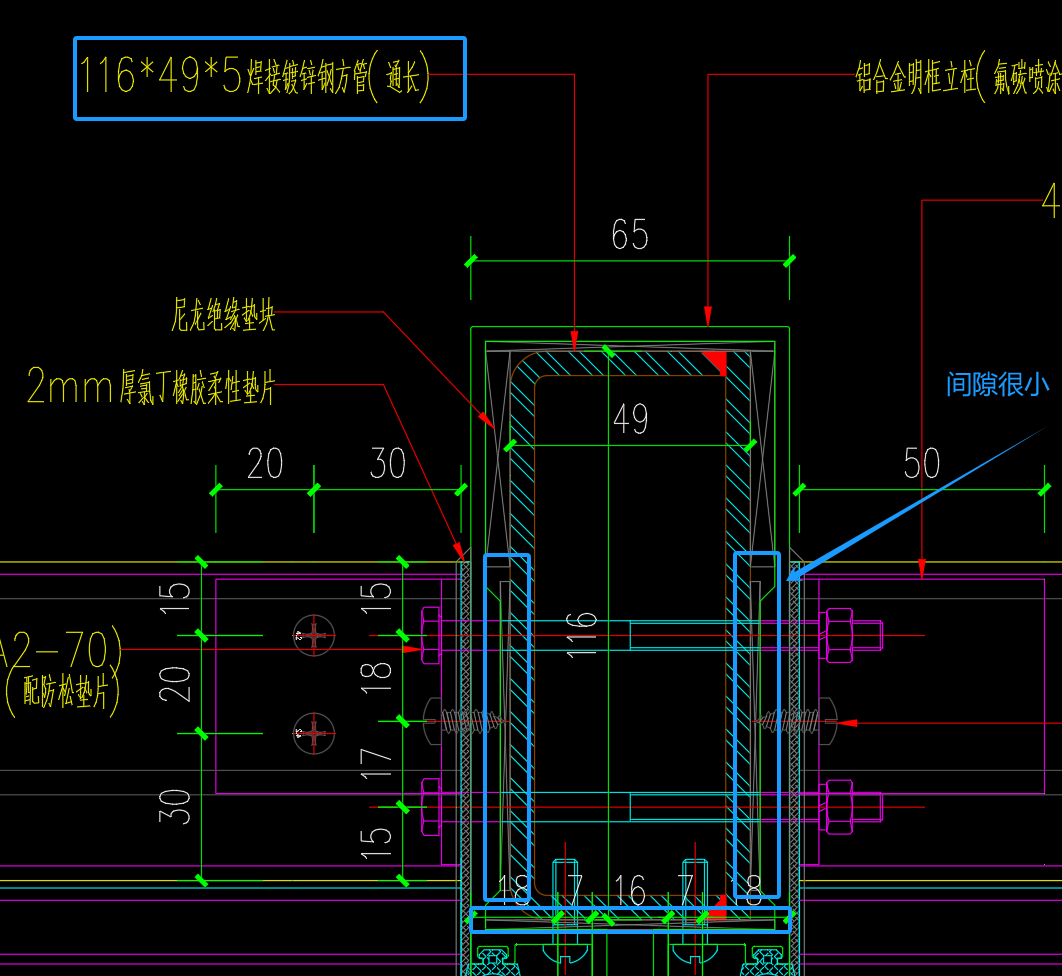The image size is (1062, 976).
Task: Click the upper cross-head screw symbol
Action: pos(314,634)
